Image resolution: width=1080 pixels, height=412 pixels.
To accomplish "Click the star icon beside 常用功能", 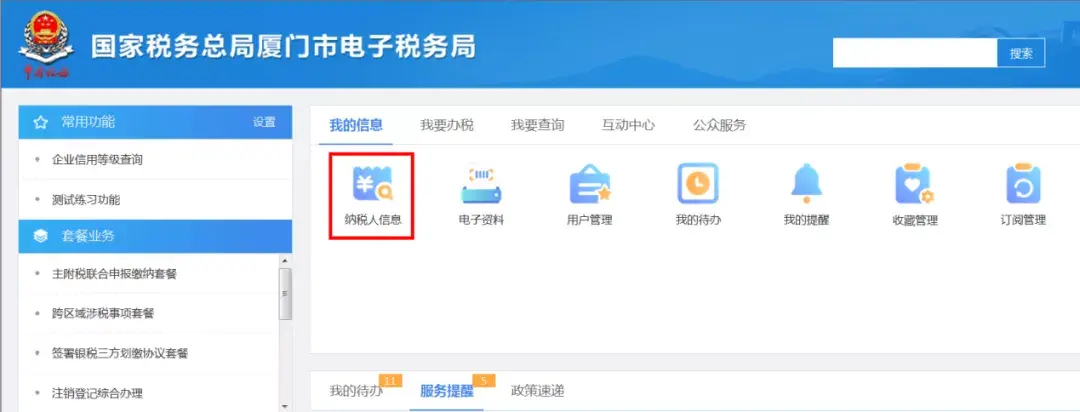I will click(x=41, y=123).
